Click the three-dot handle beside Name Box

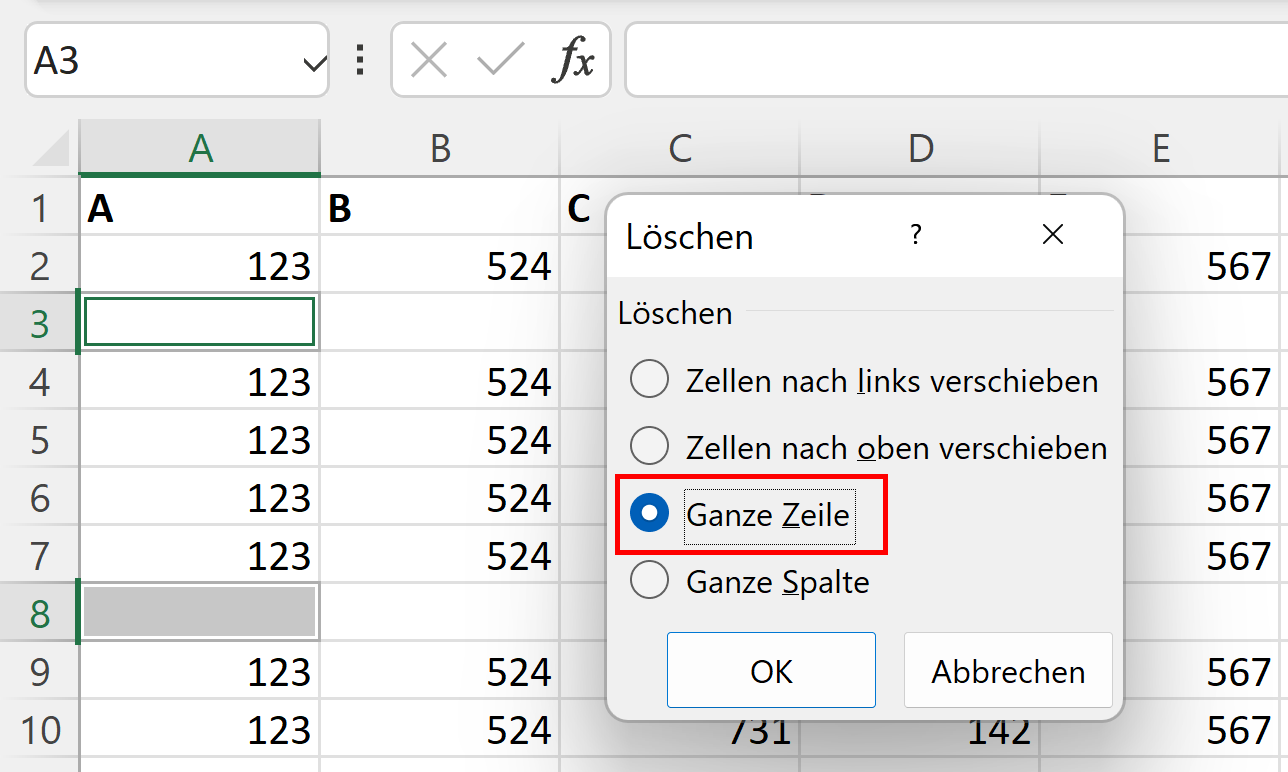click(360, 62)
